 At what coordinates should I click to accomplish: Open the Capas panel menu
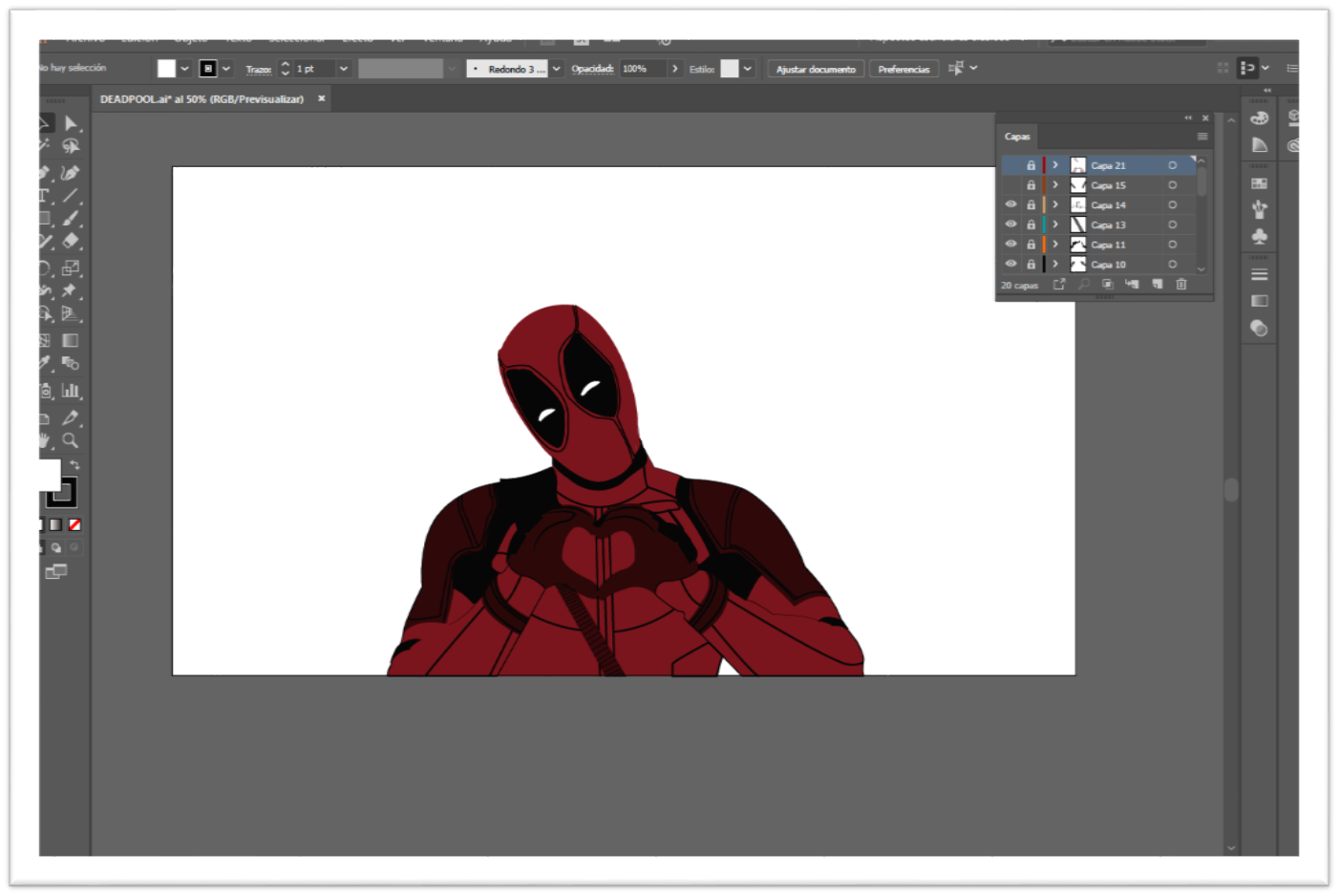1202,137
